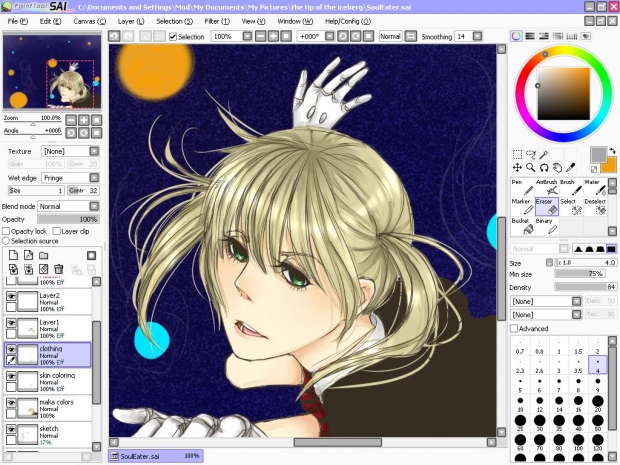Create a new normal layer
620x465 pixels.
tap(13, 255)
